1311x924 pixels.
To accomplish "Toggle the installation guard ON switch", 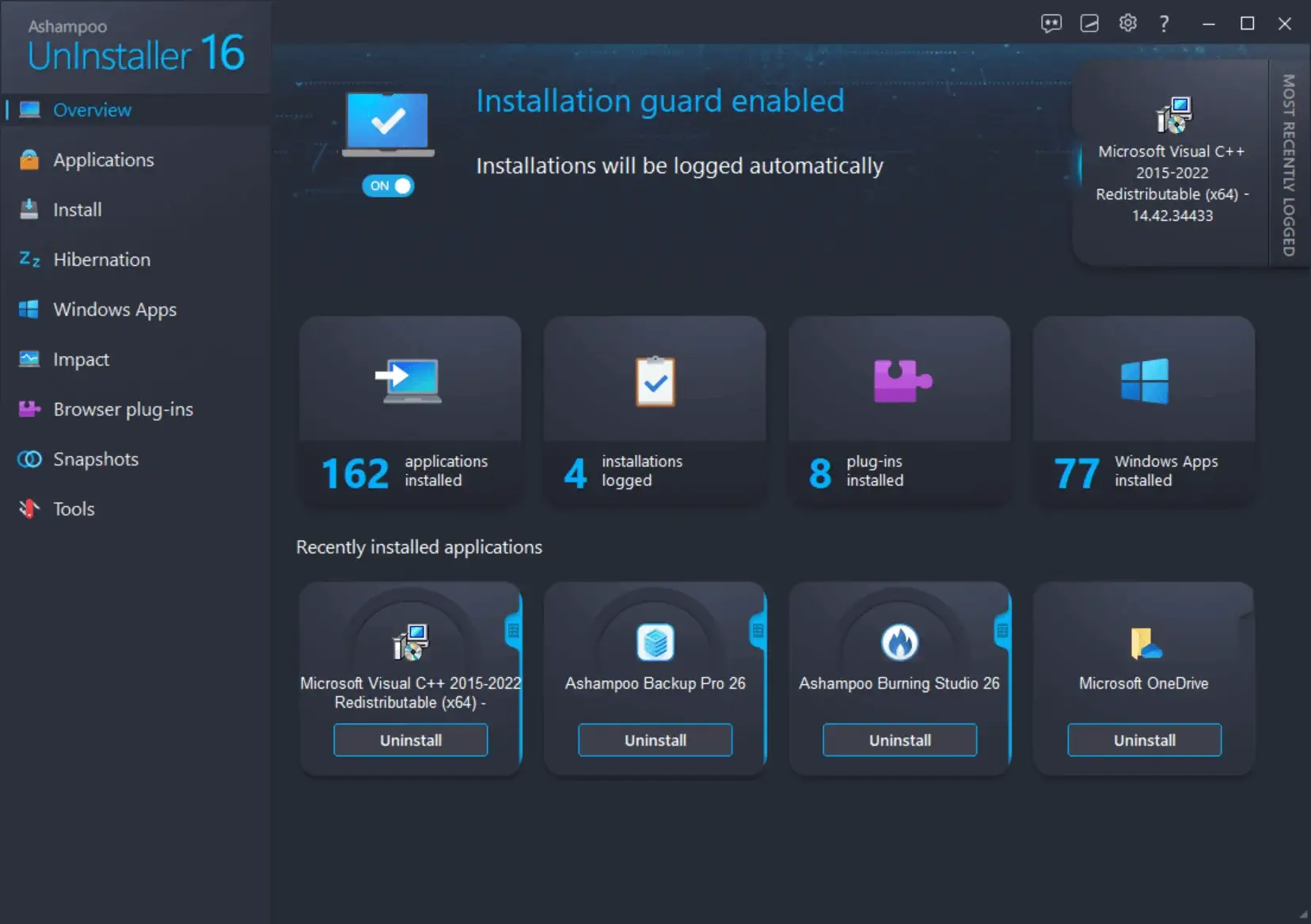I will (388, 186).
